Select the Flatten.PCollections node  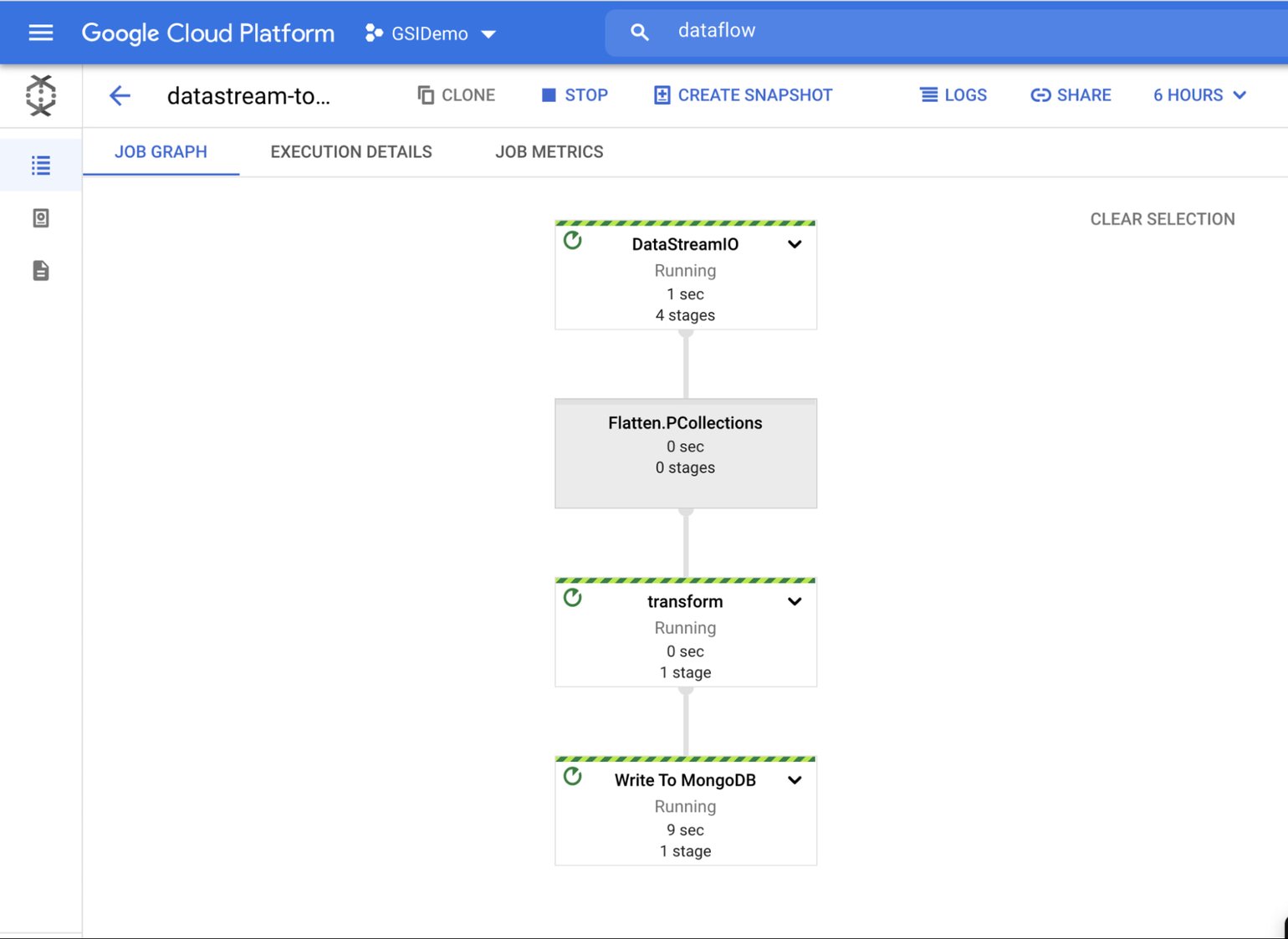[686, 453]
